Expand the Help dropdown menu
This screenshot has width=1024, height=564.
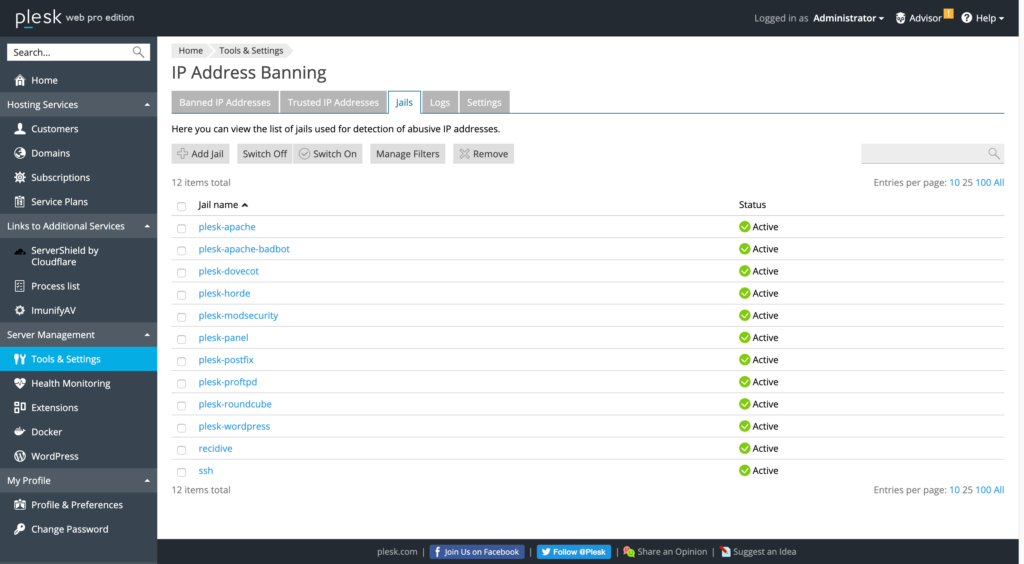[983, 18]
